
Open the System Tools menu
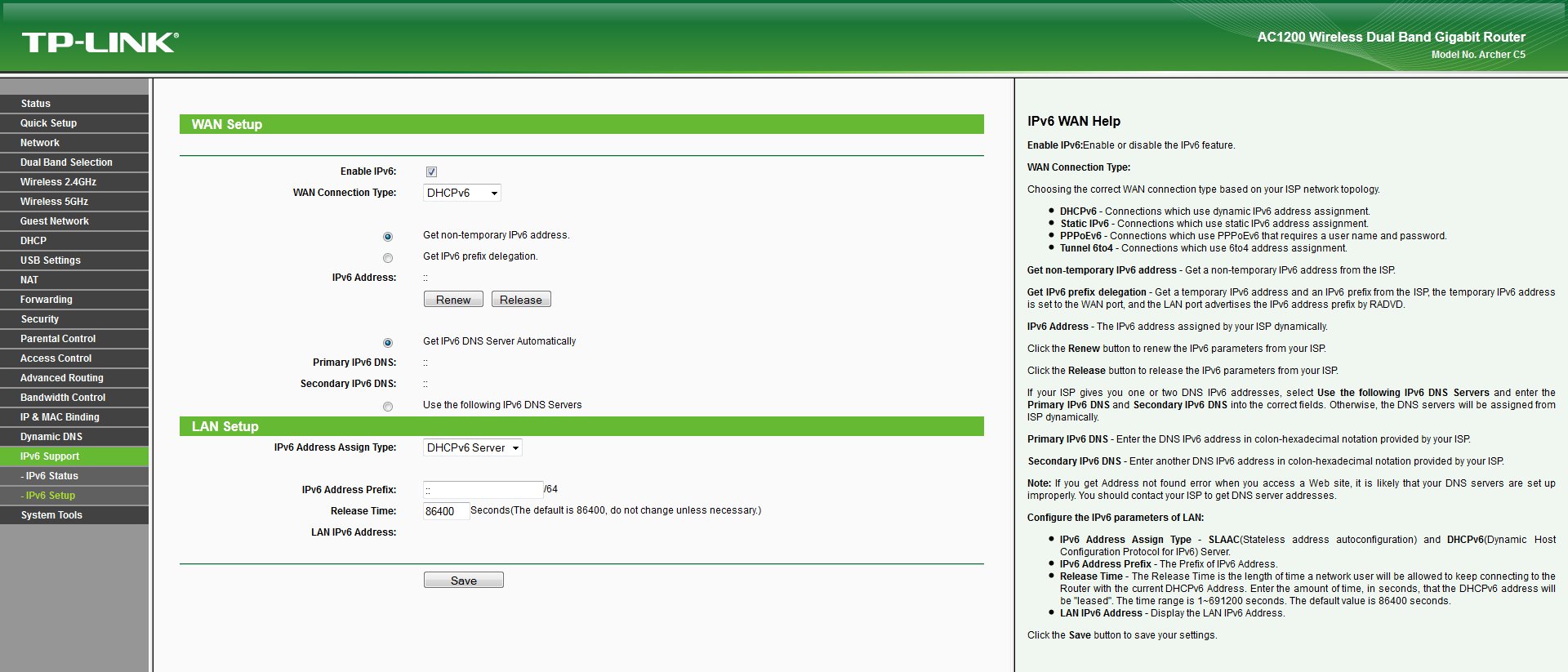74,515
